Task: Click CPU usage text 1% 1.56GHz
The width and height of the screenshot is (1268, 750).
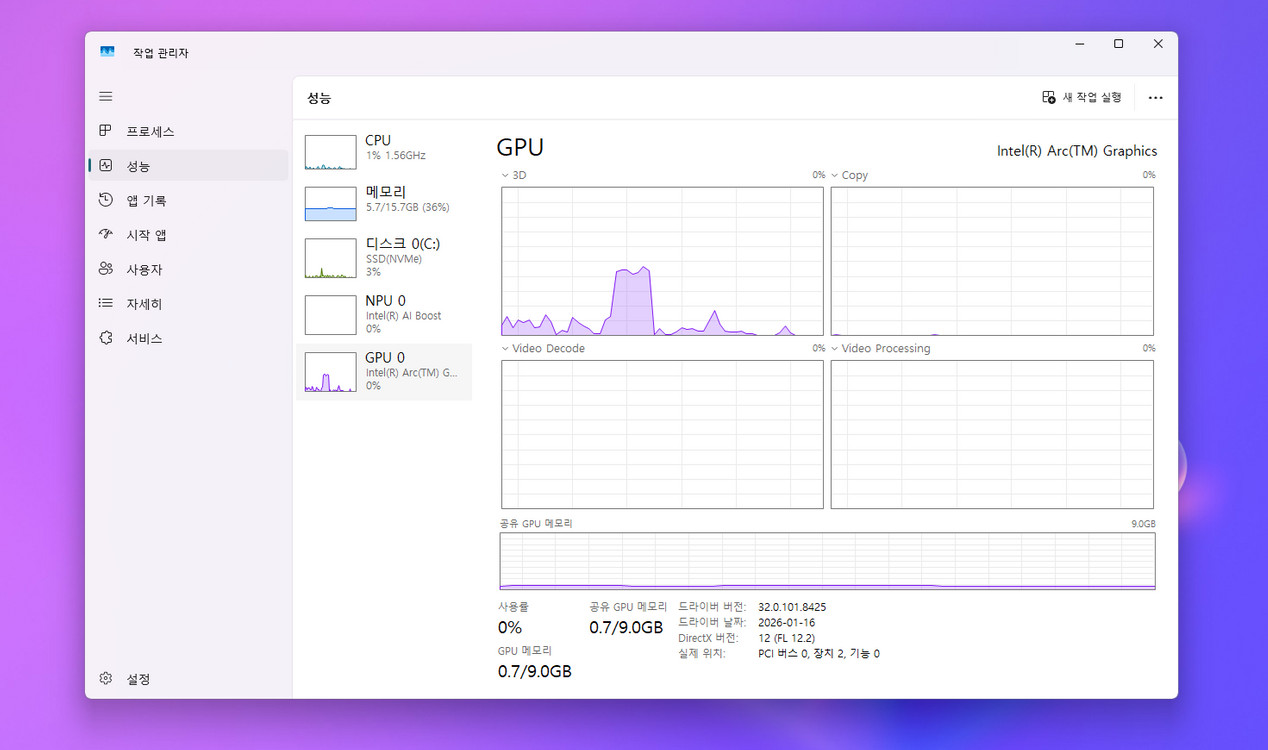Action: click(396, 156)
